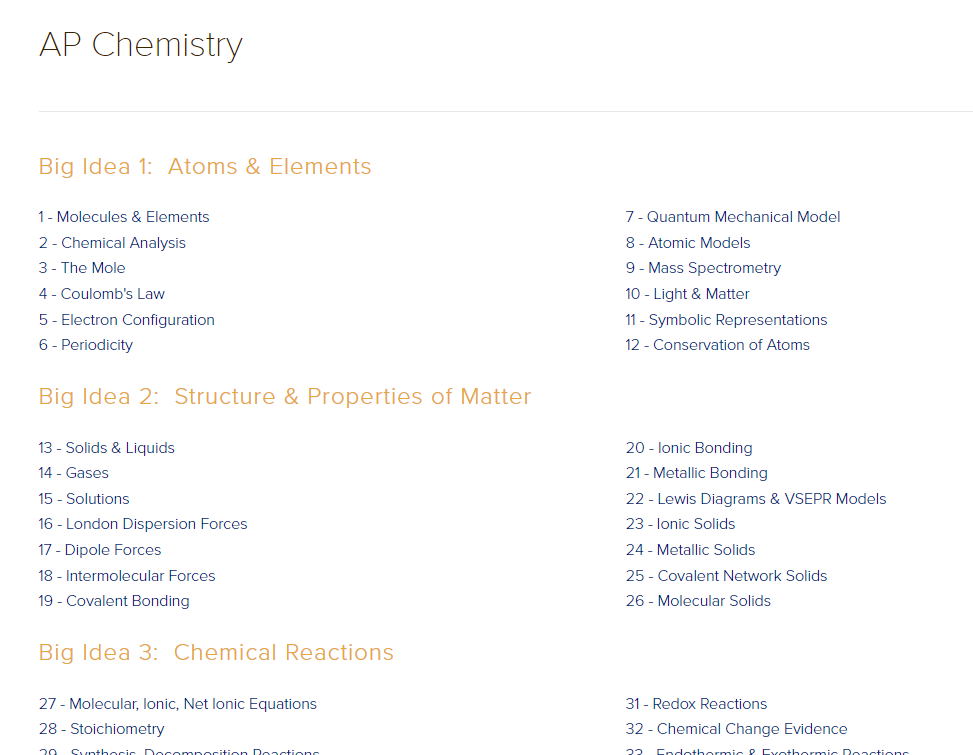The height and width of the screenshot is (755, 973).
Task: Click the Mass Spectrometry link
Action: (703, 268)
